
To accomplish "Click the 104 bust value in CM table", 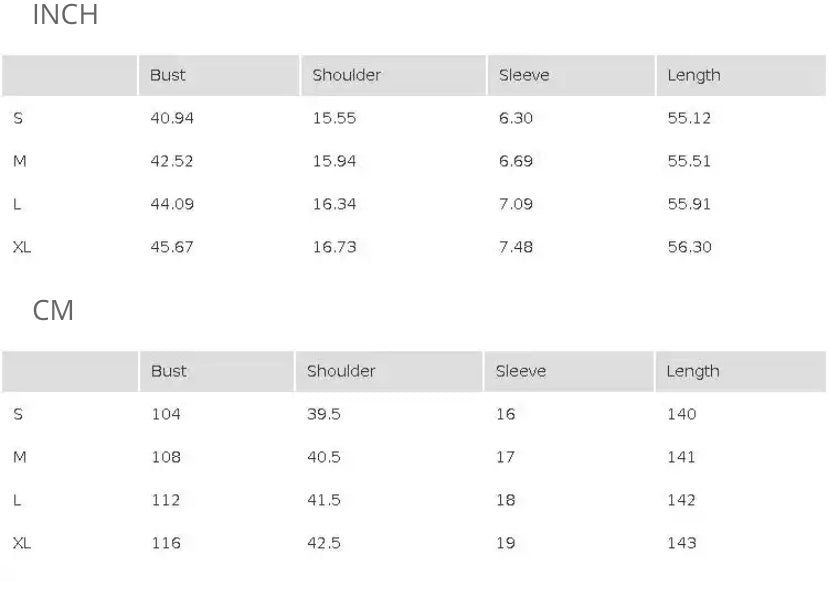I will coord(166,414).
